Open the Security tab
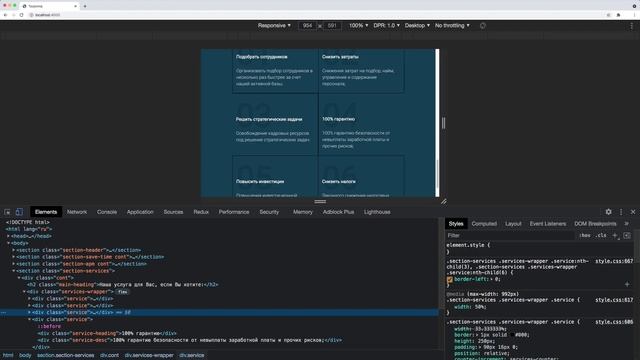Screen dimensions: 640x360 click(x=269, y=212)
